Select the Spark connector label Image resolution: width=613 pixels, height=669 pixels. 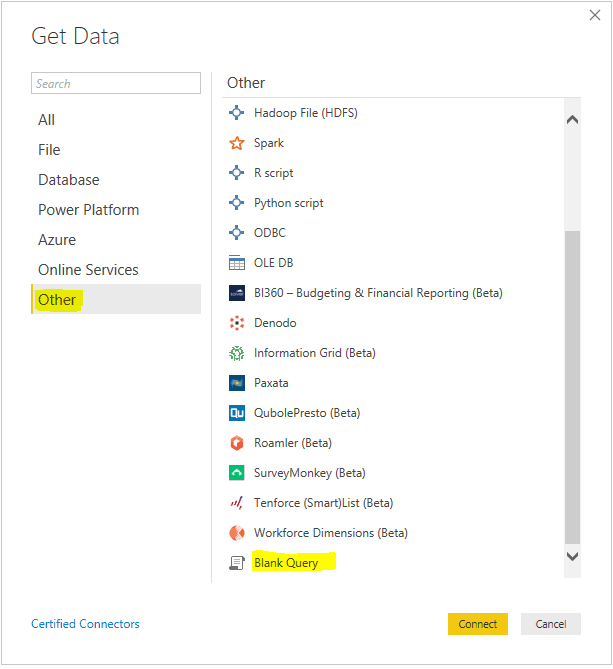(x=269, y=143)
